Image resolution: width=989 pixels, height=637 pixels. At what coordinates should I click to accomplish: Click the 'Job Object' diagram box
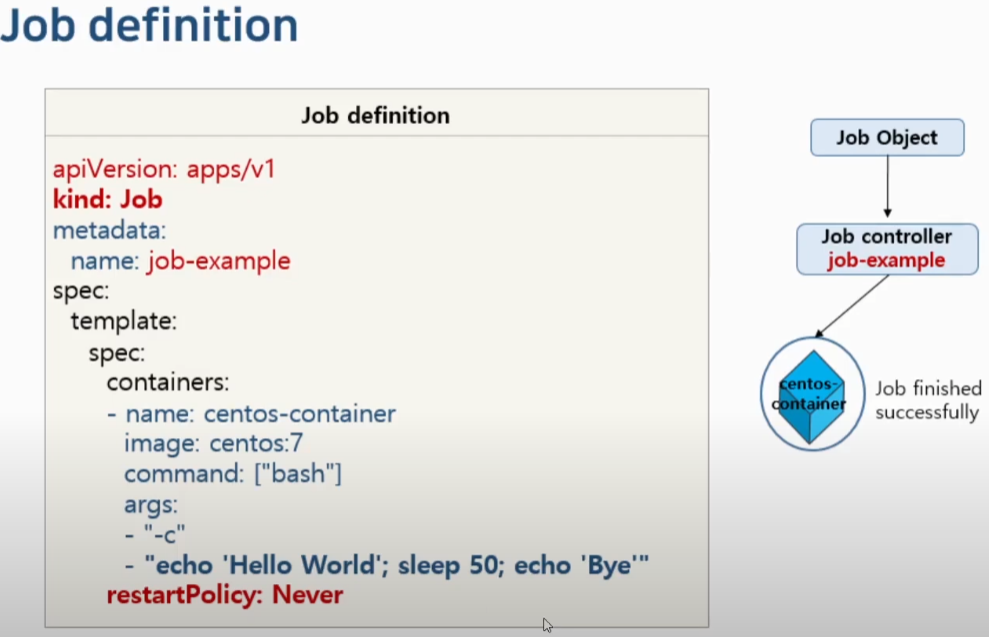[x=887, y=137]
